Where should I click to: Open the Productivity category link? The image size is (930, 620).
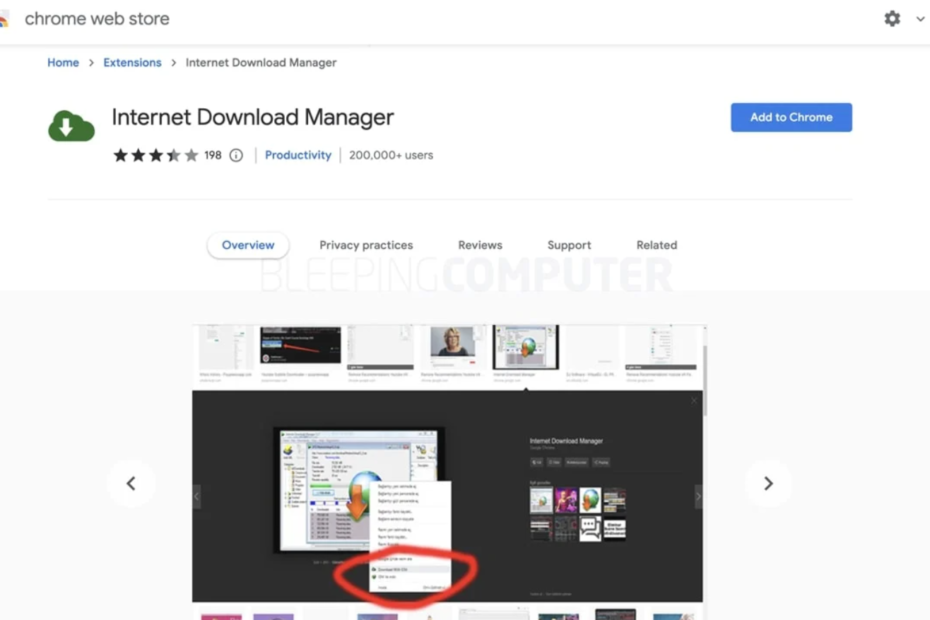(298, 155)
